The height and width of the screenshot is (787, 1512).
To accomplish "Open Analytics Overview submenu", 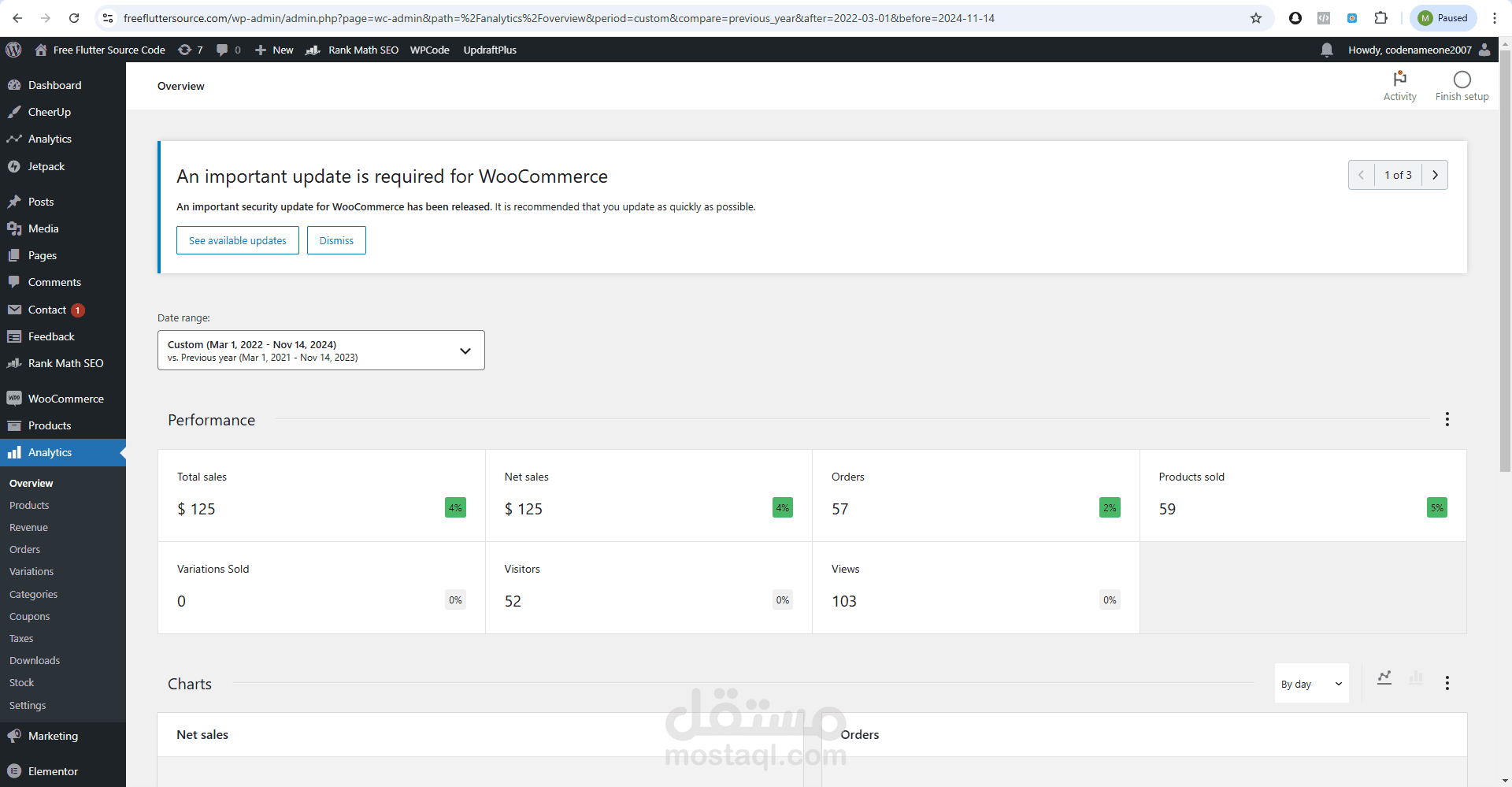I will (x=31, y=483).
